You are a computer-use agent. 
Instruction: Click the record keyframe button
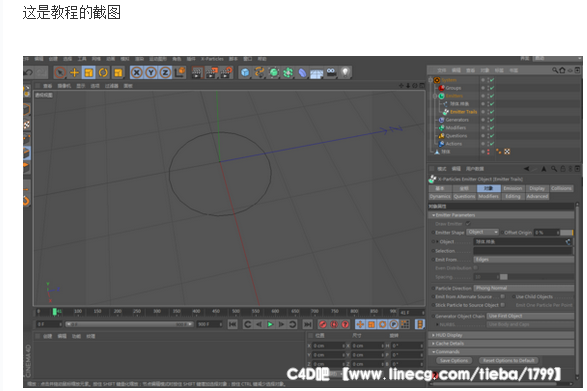coord(322,324)
